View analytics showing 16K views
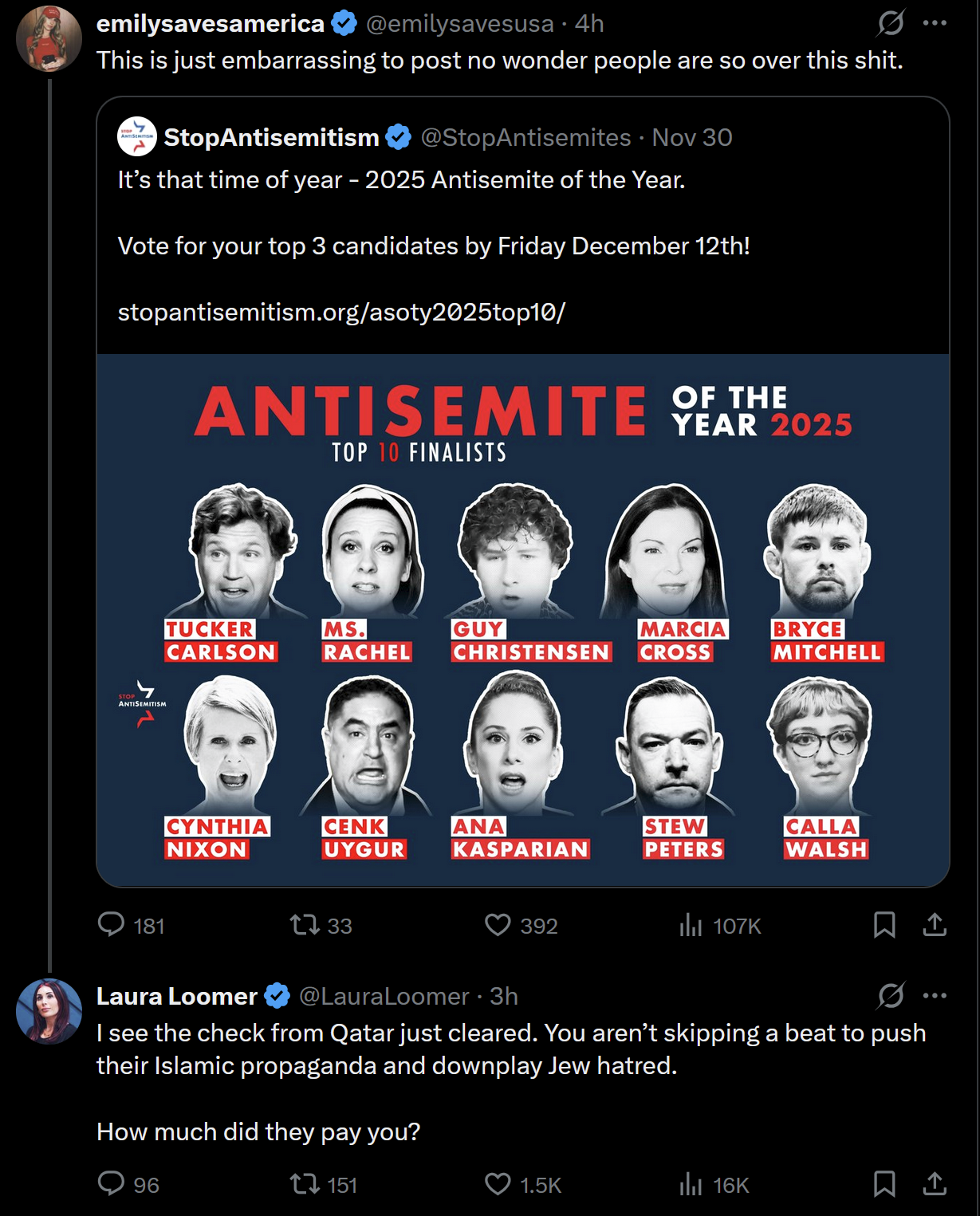Image resolution: width=980 pixels, height=1216 pixels. click(x=691, y=1184)
